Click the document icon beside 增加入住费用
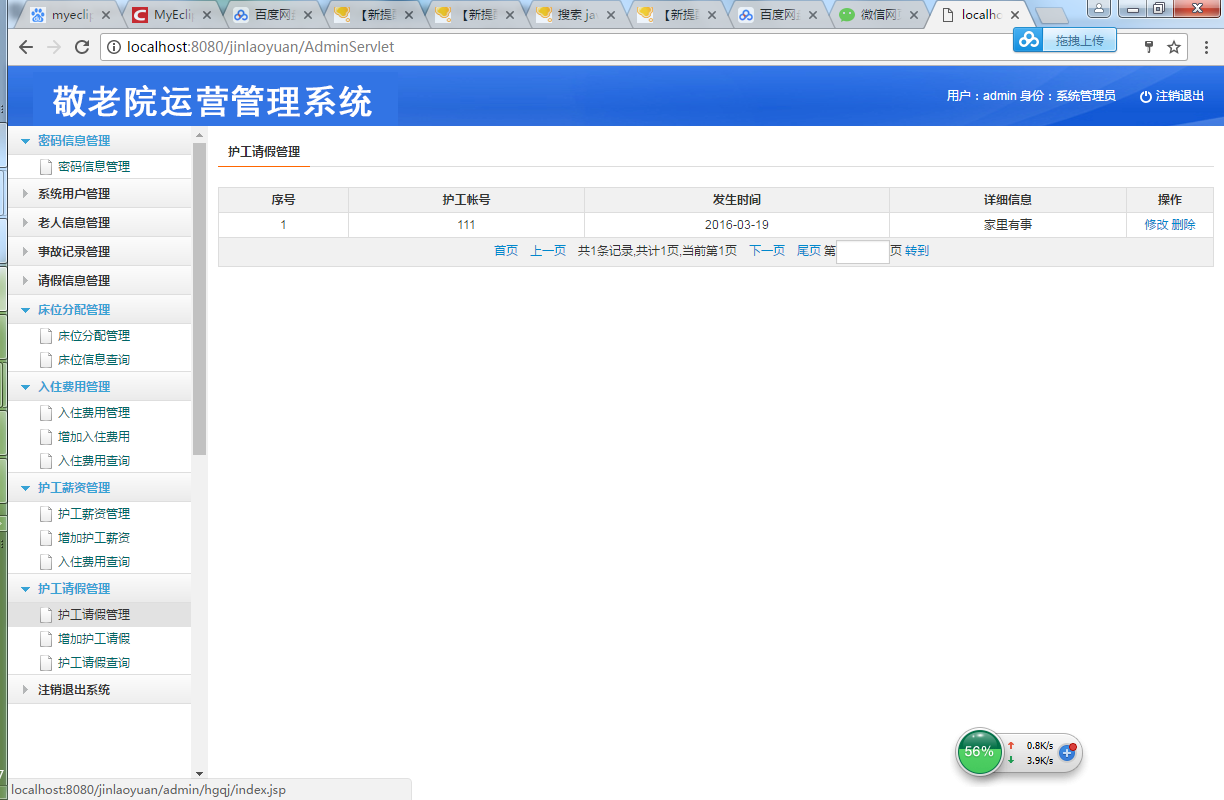 [x=45, y=437]
